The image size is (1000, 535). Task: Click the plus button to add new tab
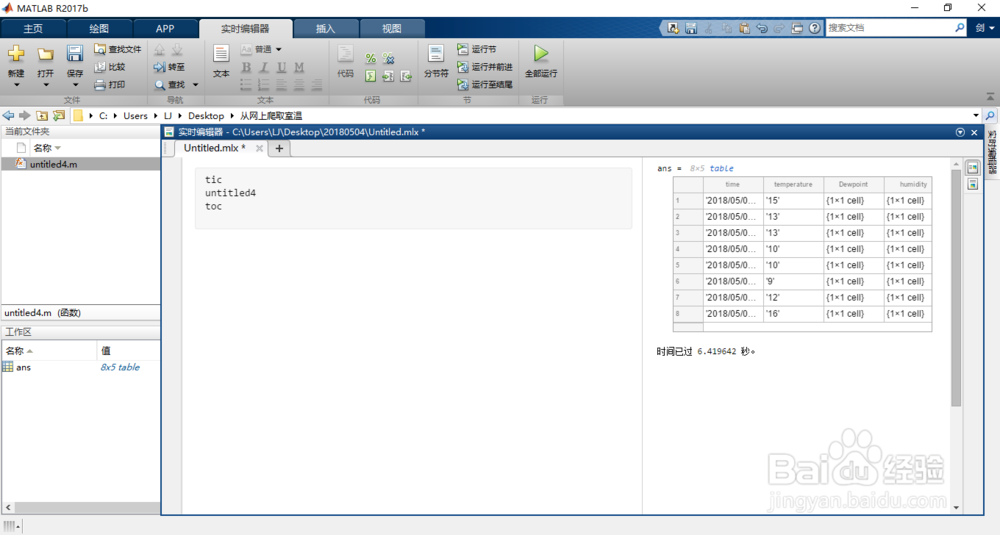click(x=279, y=149)
